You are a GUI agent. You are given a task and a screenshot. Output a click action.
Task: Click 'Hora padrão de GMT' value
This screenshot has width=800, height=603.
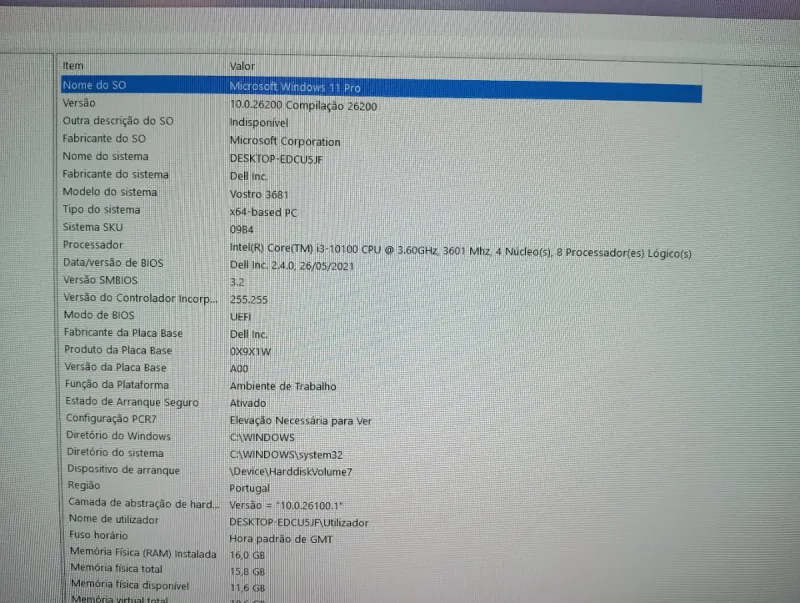(x=281, y=539)
